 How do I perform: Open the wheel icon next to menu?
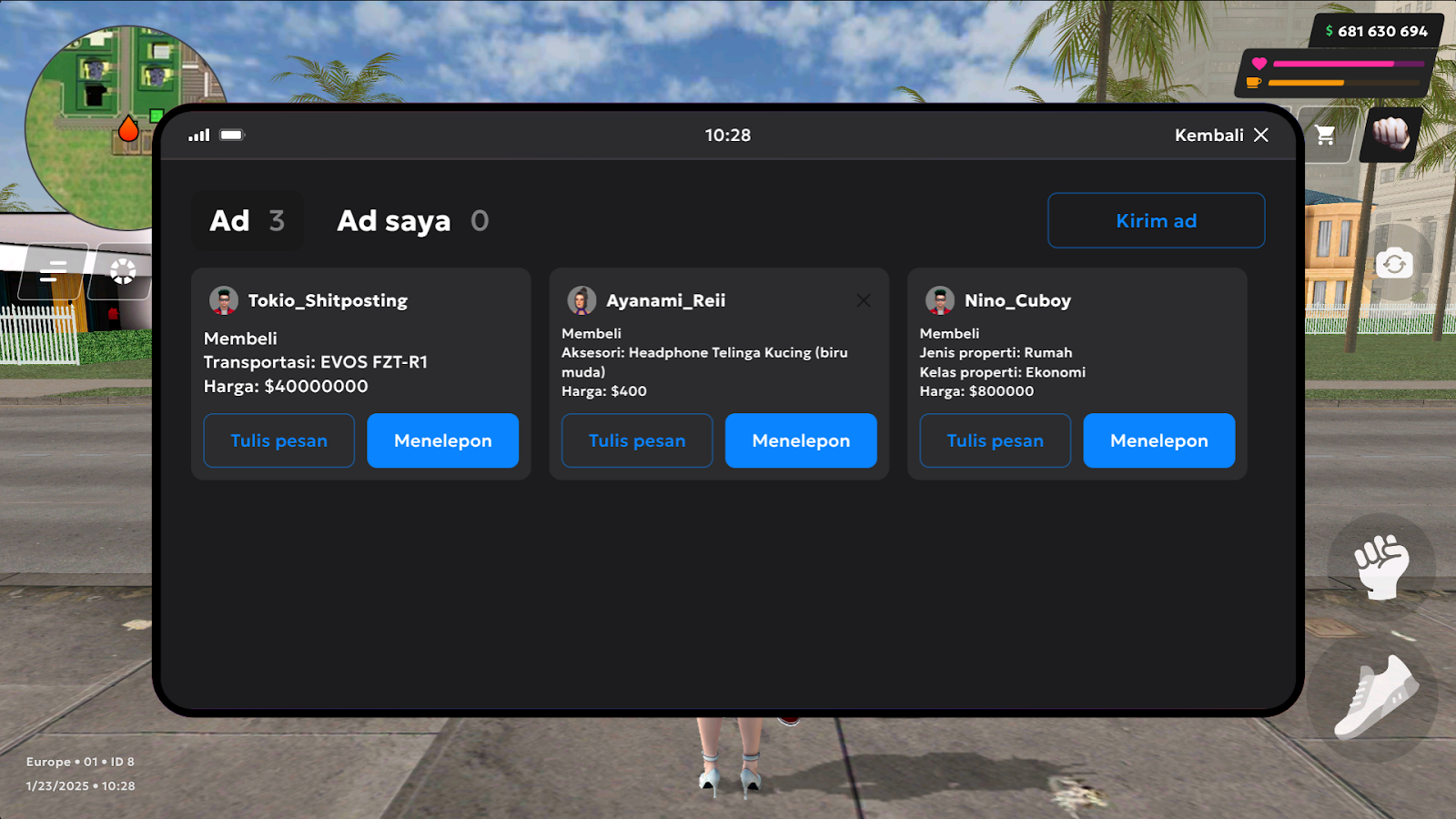coord(122,271)
